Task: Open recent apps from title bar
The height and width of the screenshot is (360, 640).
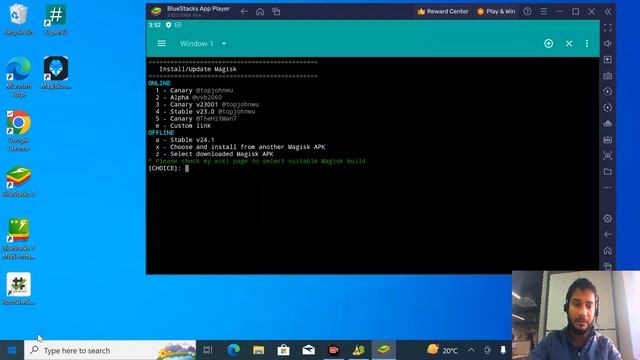Action: point(276,11)
